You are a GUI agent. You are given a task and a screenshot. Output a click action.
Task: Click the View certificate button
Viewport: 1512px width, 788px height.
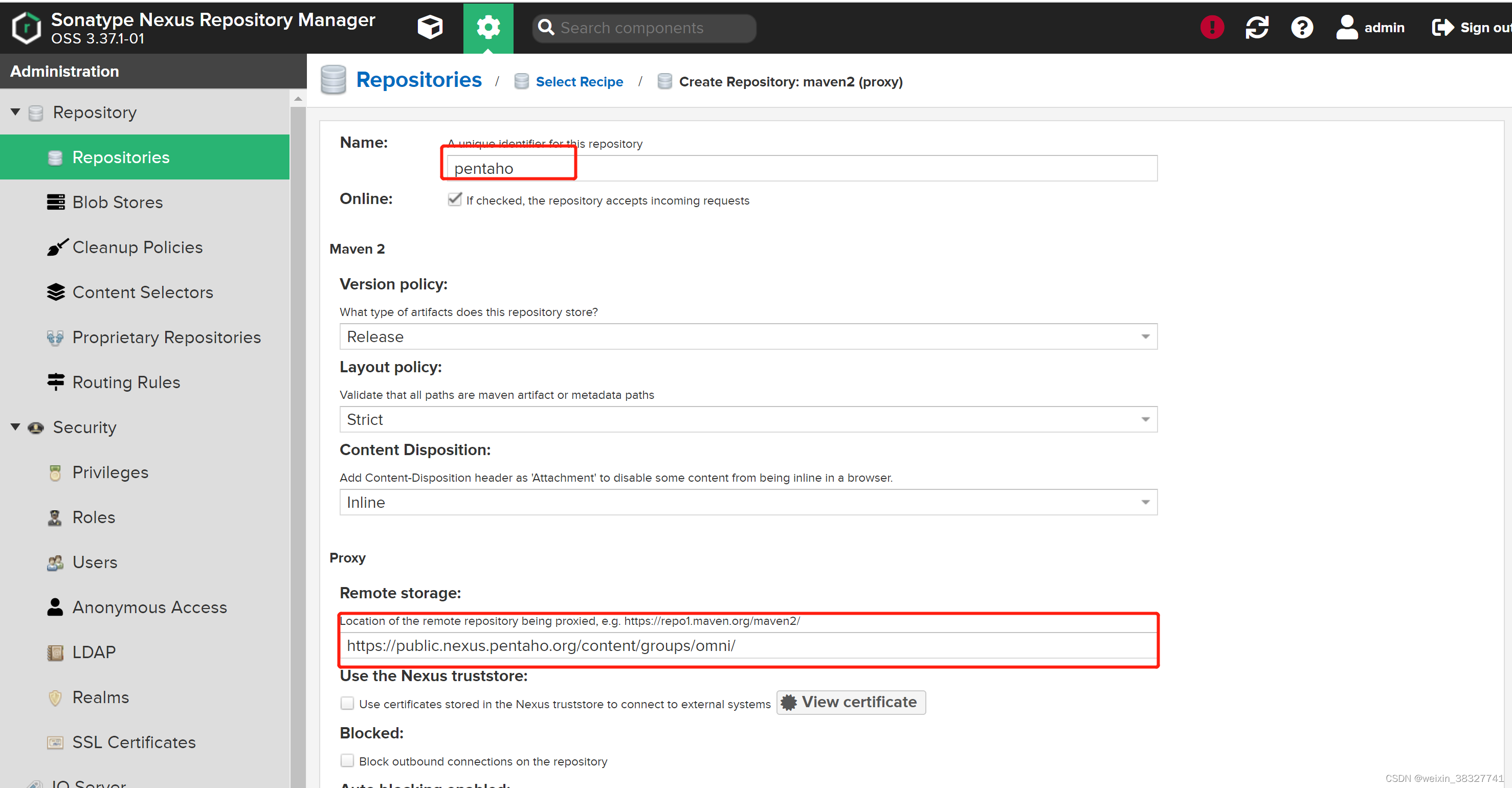851,702
